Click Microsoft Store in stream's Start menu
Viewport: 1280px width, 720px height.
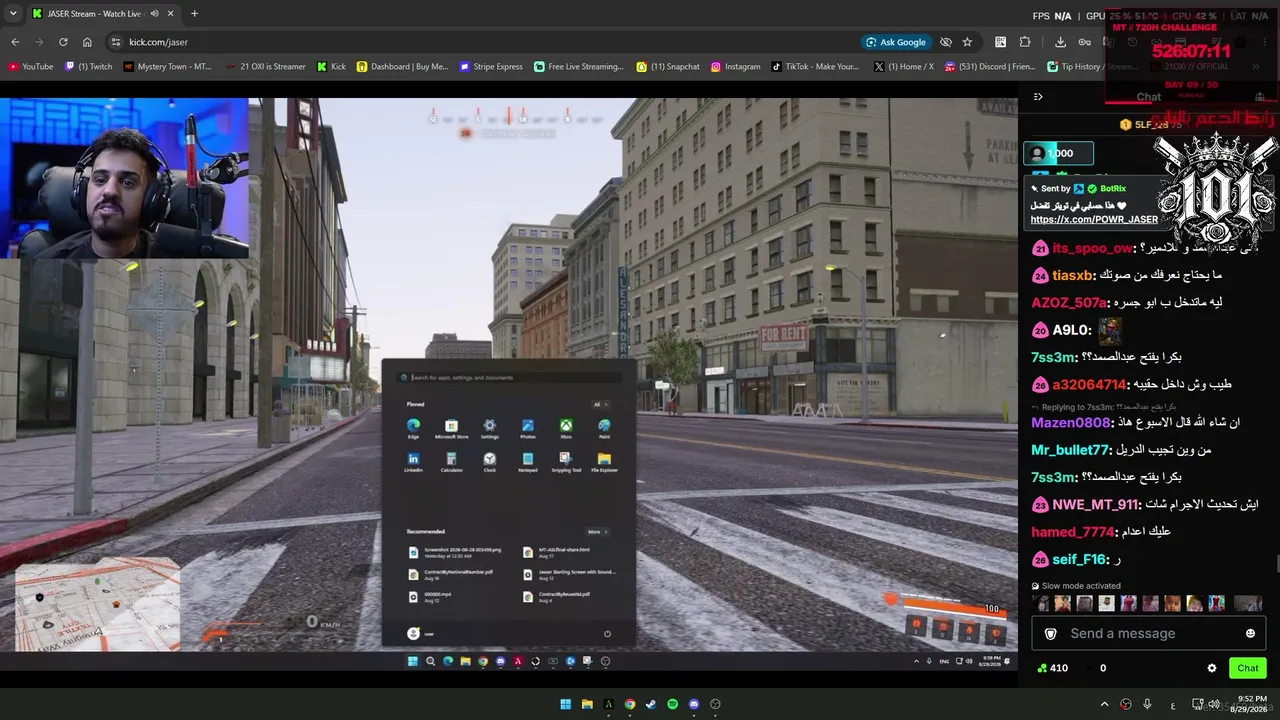coord(451,429)
